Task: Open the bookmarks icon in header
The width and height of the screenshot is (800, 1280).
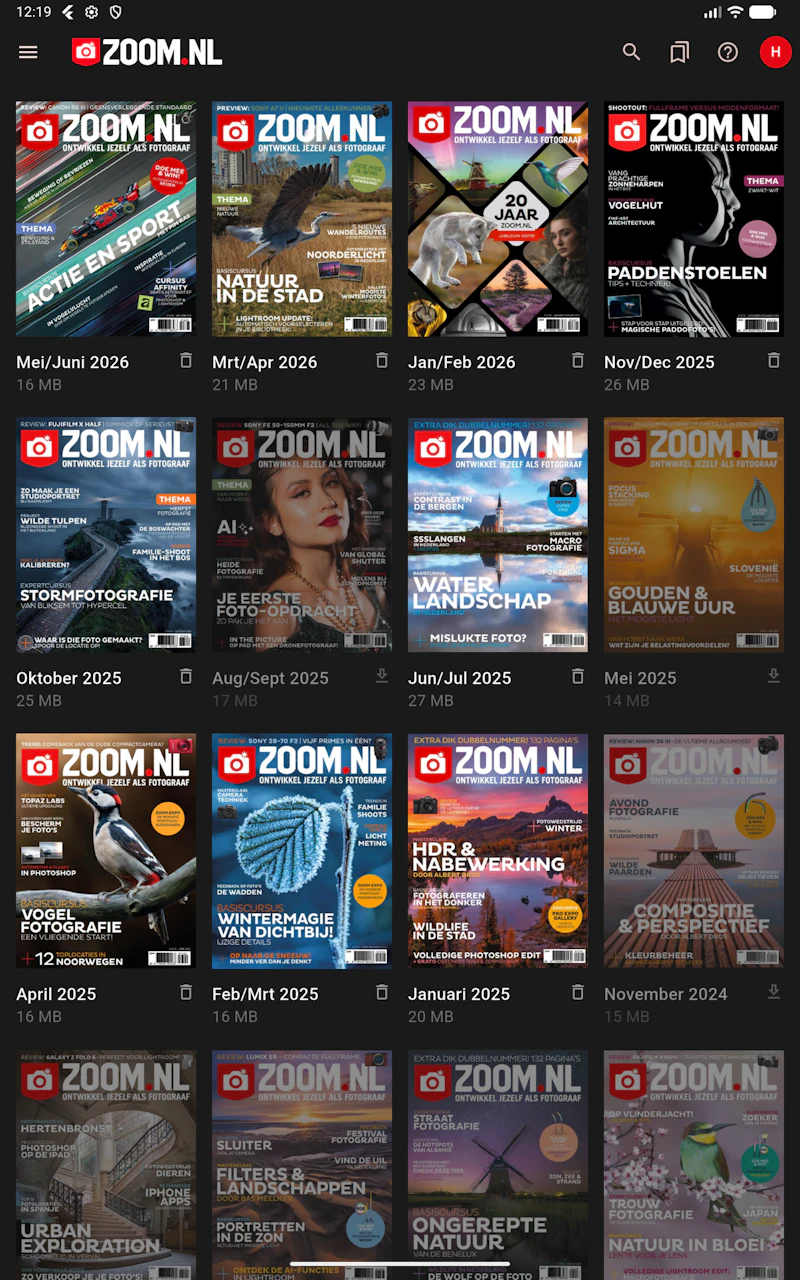Action: [x=680, y=52]
